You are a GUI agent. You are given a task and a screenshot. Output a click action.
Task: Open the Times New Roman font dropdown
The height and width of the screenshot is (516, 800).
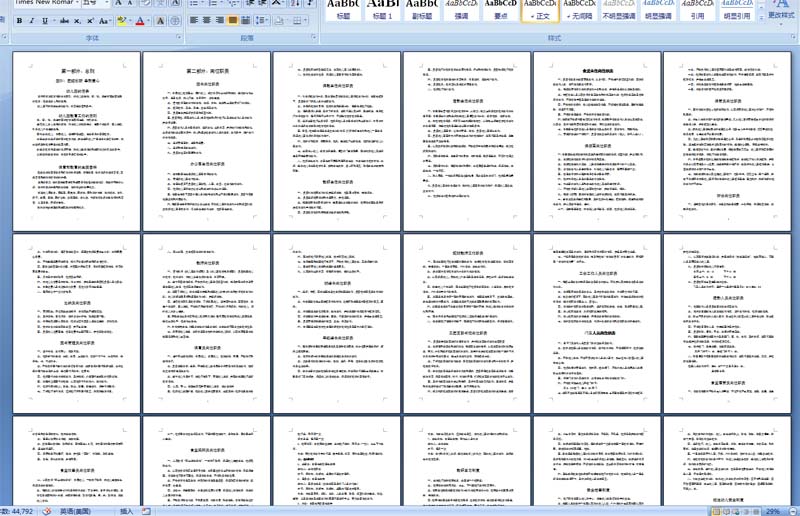click(x=78, y=3)
